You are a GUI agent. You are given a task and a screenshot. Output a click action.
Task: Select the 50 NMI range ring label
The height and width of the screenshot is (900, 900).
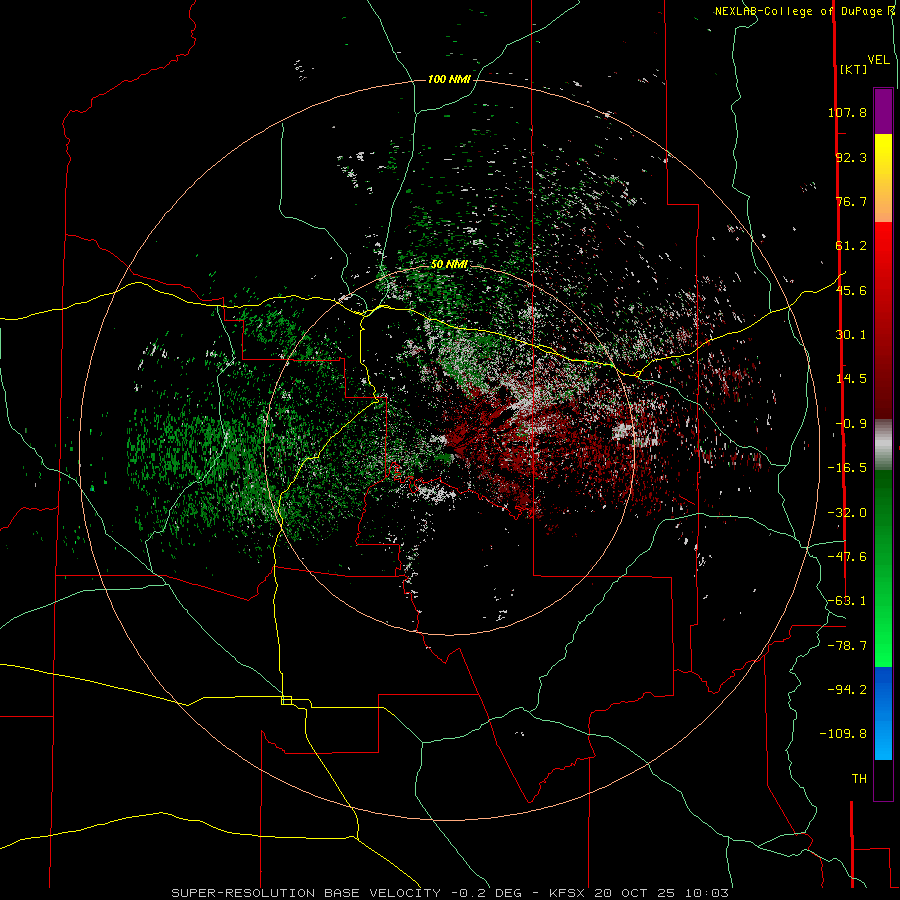(449, 264)
